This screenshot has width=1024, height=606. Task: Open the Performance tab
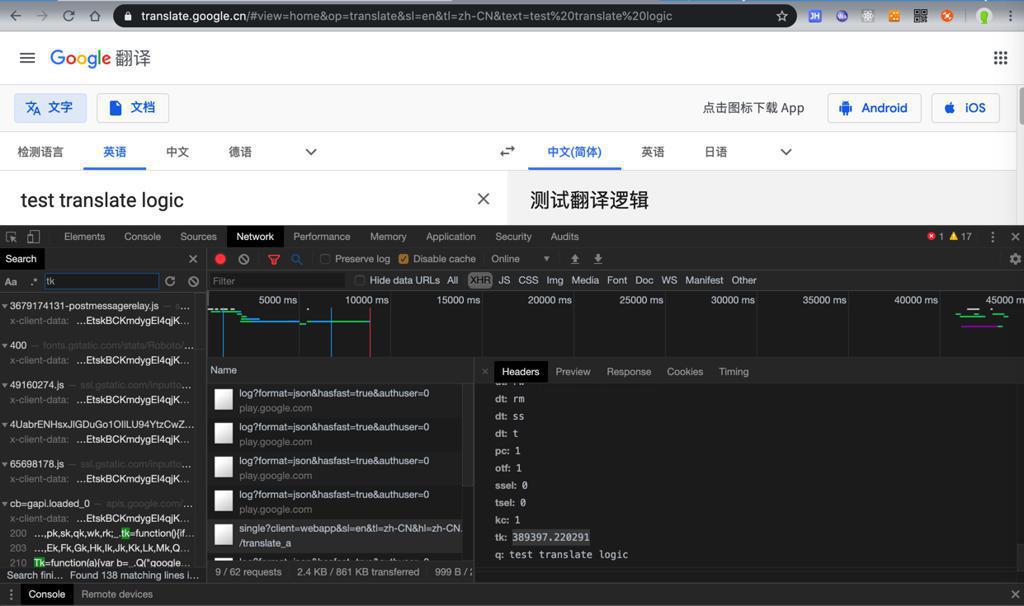[321, 236]
